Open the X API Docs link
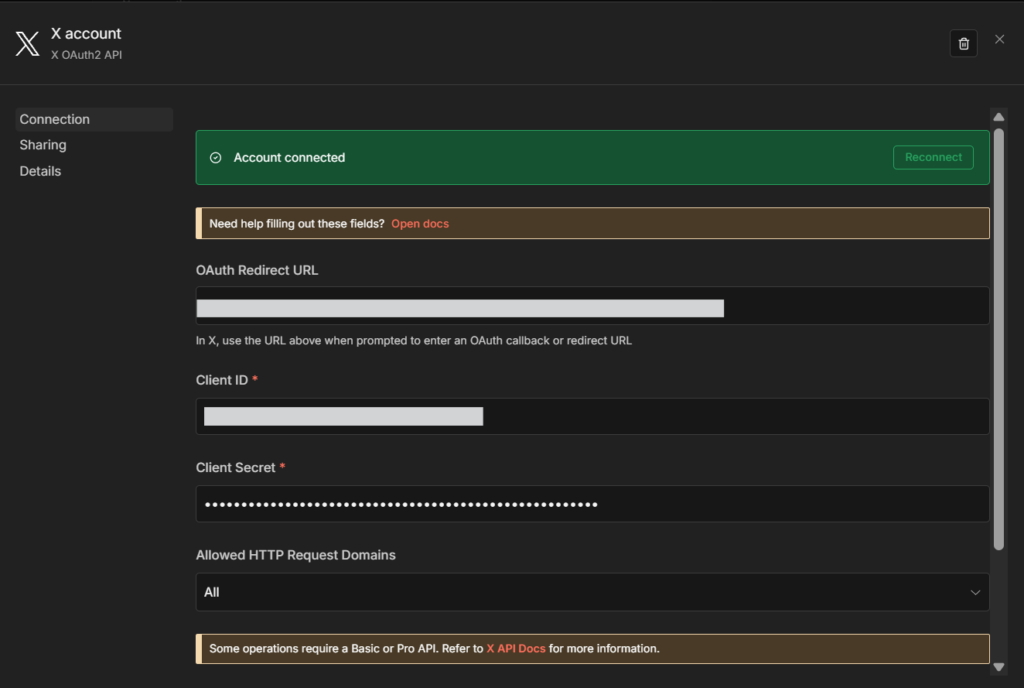 click(516, 649)
